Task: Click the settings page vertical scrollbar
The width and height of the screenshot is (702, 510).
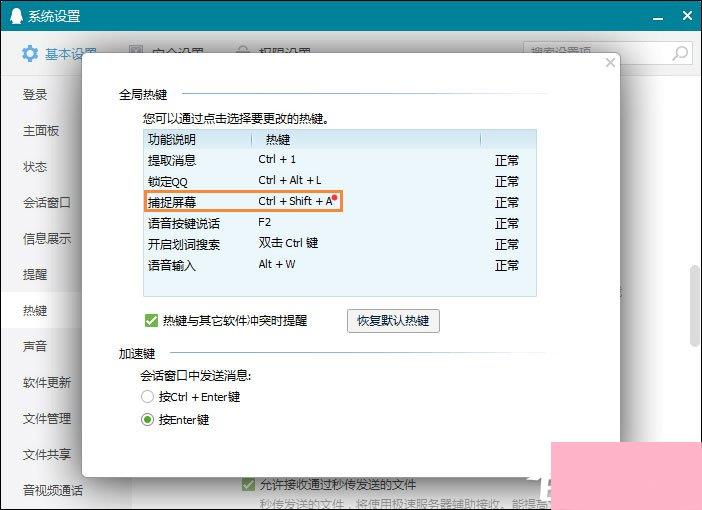Action: [x=695, y=306]
